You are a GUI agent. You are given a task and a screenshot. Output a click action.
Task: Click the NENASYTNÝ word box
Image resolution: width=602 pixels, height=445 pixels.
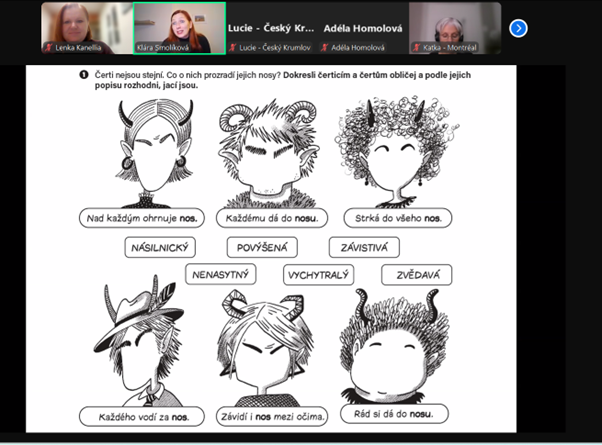click(x=219, y=274)
